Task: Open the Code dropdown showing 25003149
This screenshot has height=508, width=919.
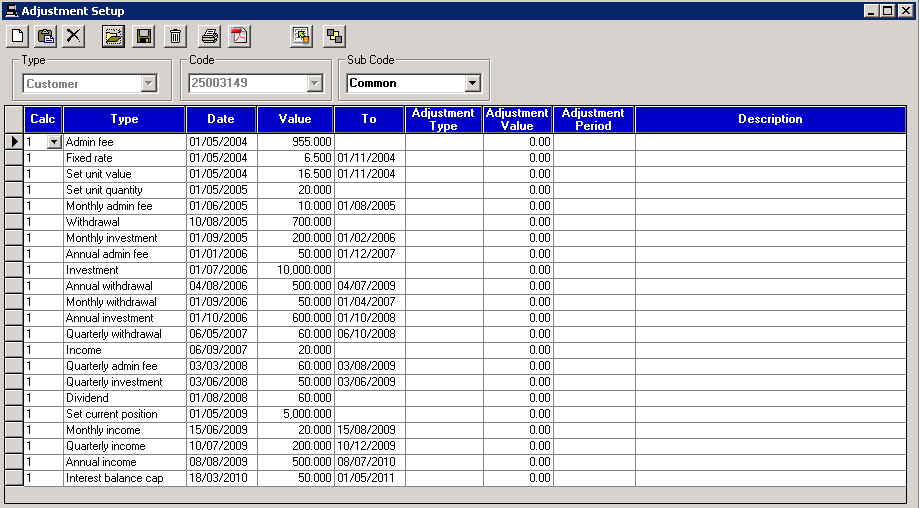Action: [x=315, y=83]
